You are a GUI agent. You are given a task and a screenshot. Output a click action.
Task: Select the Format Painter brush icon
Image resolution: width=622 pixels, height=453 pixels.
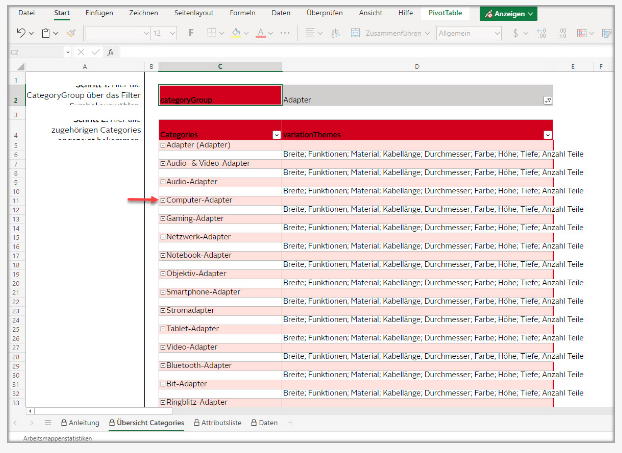[71, 33]
